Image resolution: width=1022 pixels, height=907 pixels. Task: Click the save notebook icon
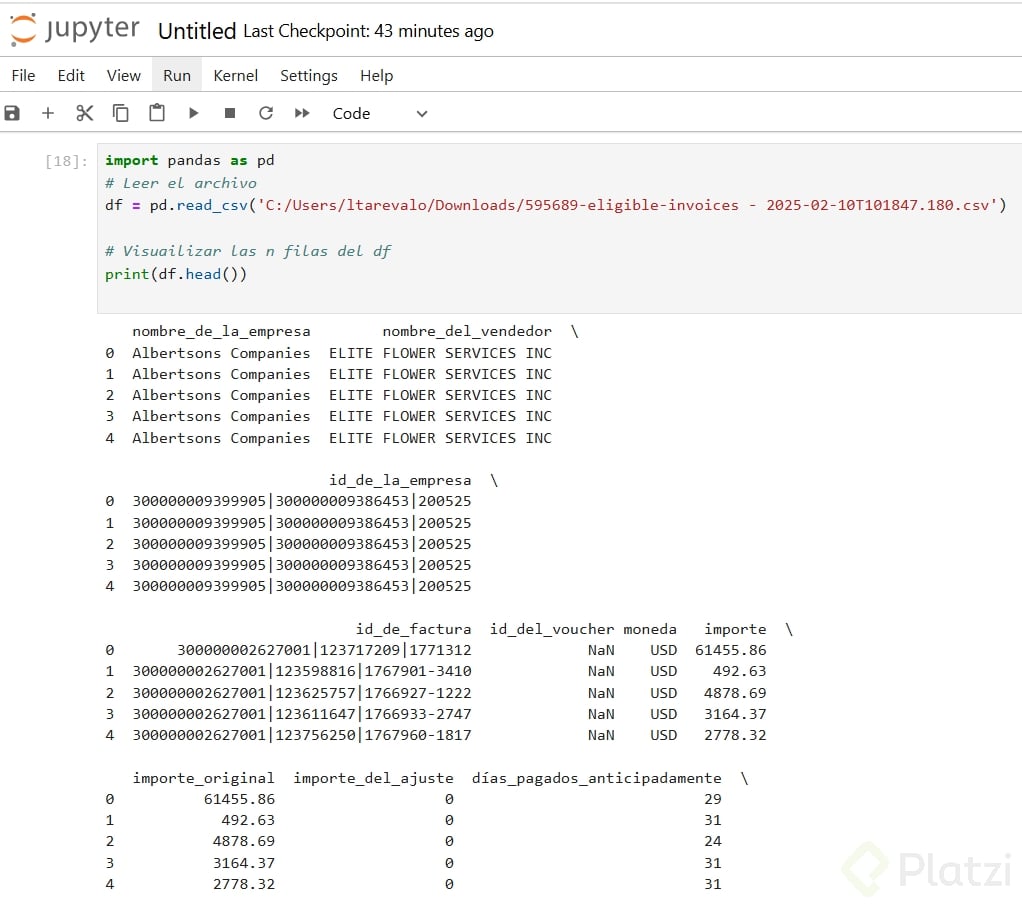click(x=12, y=114)
